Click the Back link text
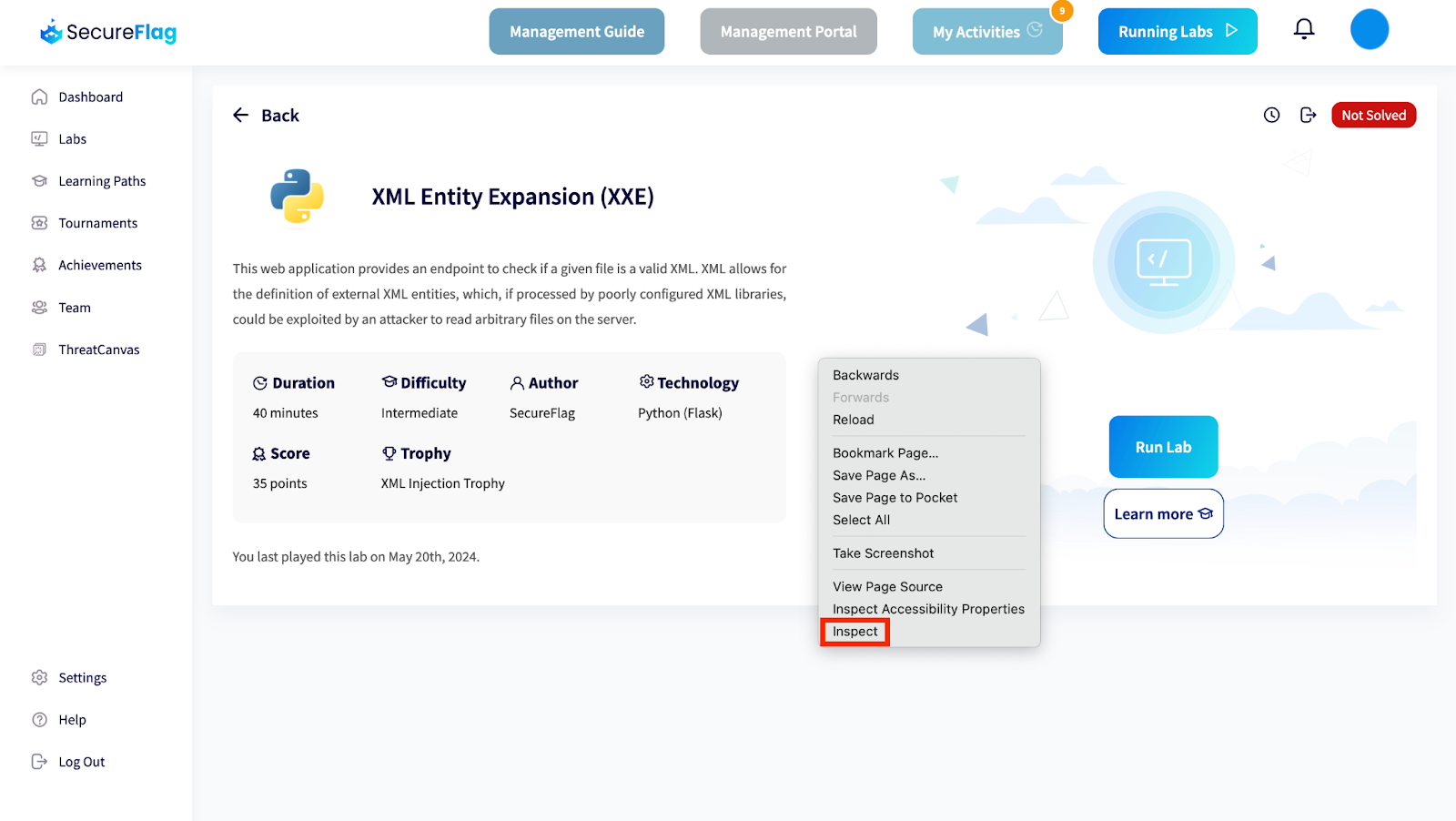This screenshot has width=1456, height=821. (280, 116)
